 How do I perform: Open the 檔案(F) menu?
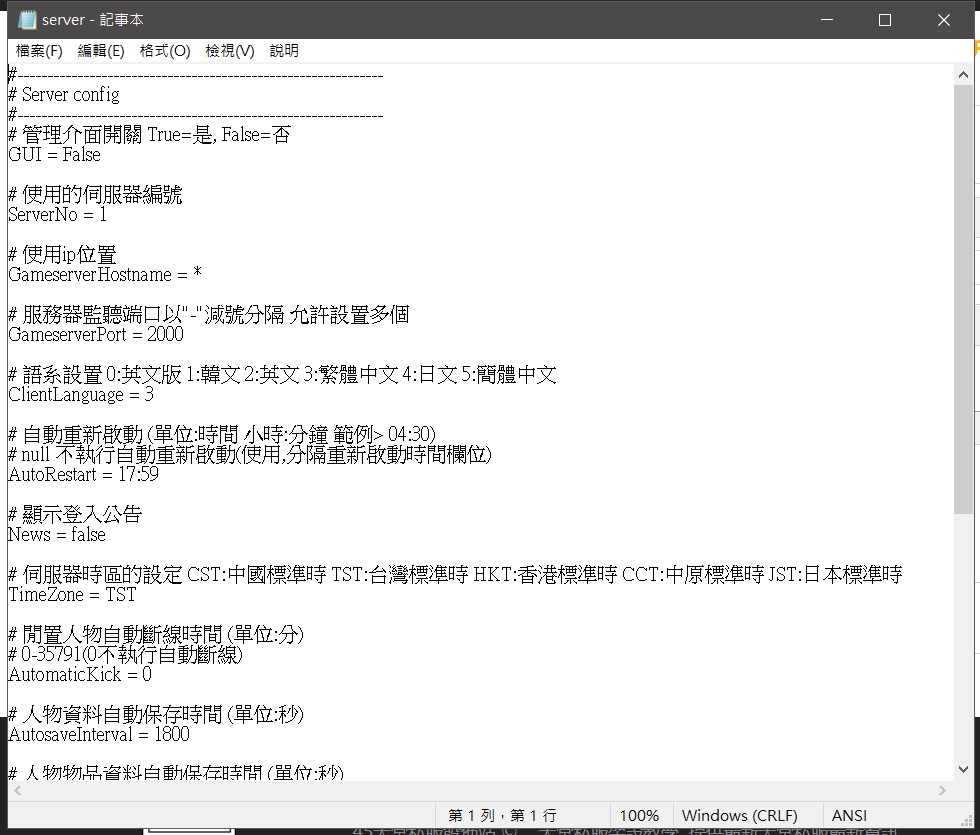(39, 51)
